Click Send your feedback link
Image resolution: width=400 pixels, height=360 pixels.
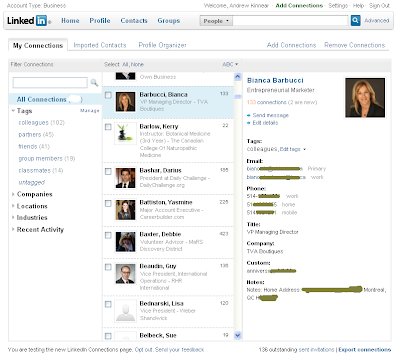(x=179, y=350)
